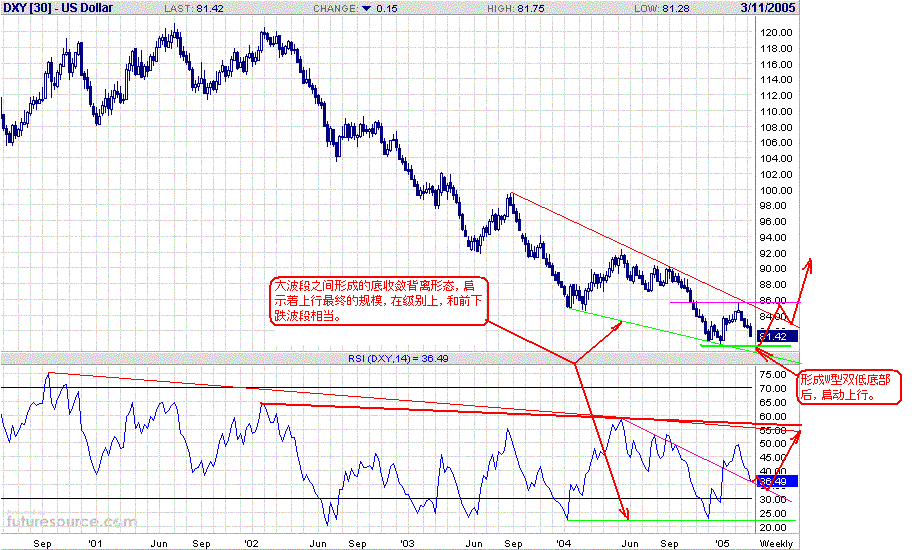The width and height of the screenshot is (916, 550).
Task: Click the blue 81.42 current price tag
Action: pos(777,336)
